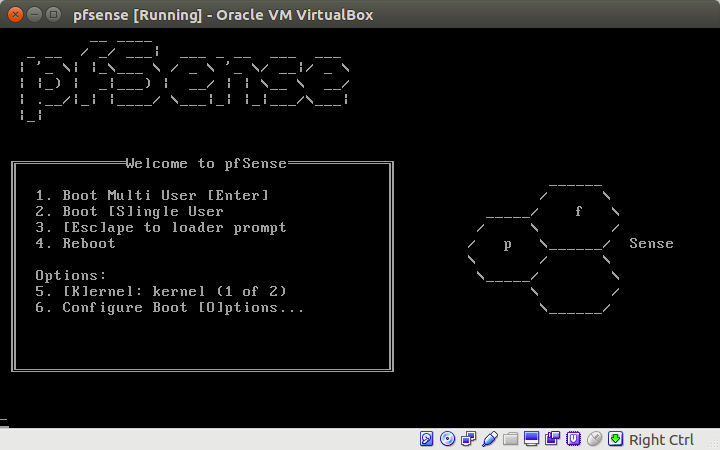Click '3. [Esc]ape to loader prompt' line
This screenshot has width=720, height=450.
pyautogui.click(x=161, y=227)
